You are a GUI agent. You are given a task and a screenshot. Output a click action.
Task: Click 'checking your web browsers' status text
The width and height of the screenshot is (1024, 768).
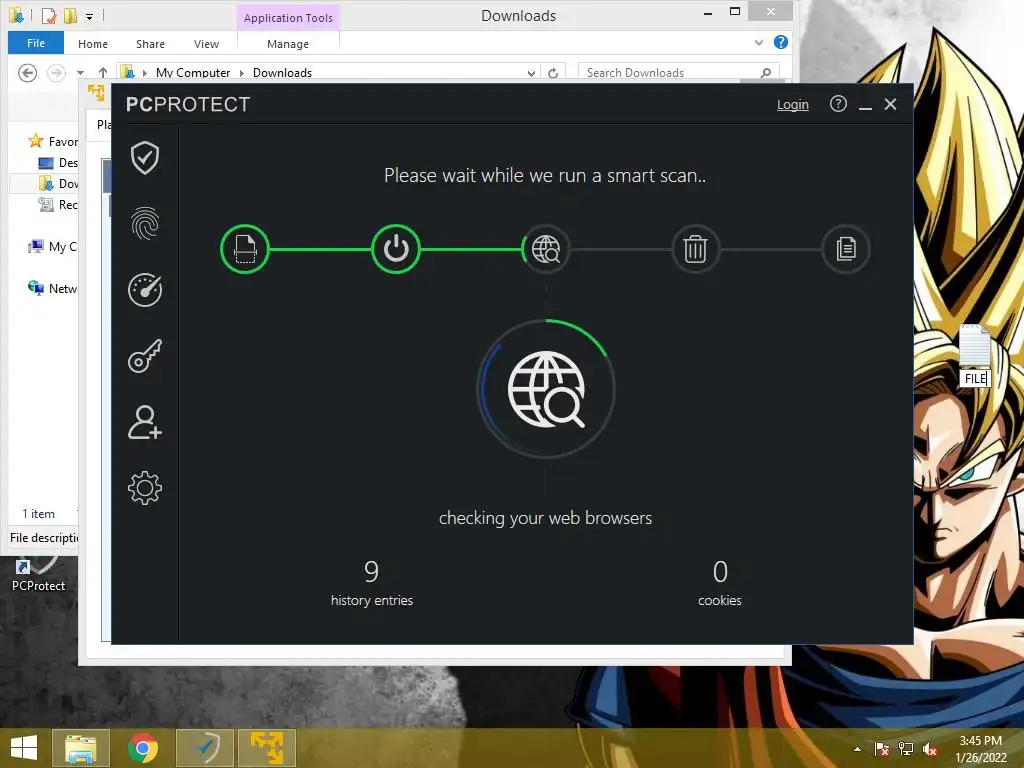point(545,518)
